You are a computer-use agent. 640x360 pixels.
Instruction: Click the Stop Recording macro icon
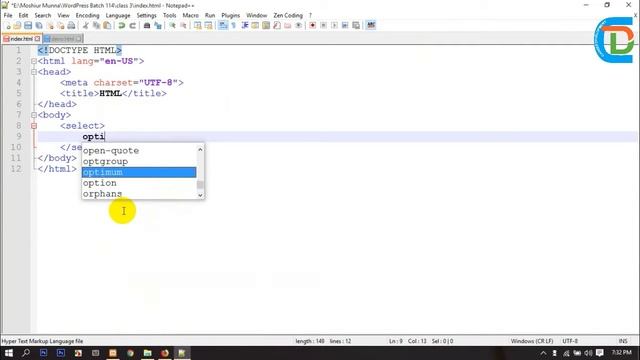click(323, 25)
